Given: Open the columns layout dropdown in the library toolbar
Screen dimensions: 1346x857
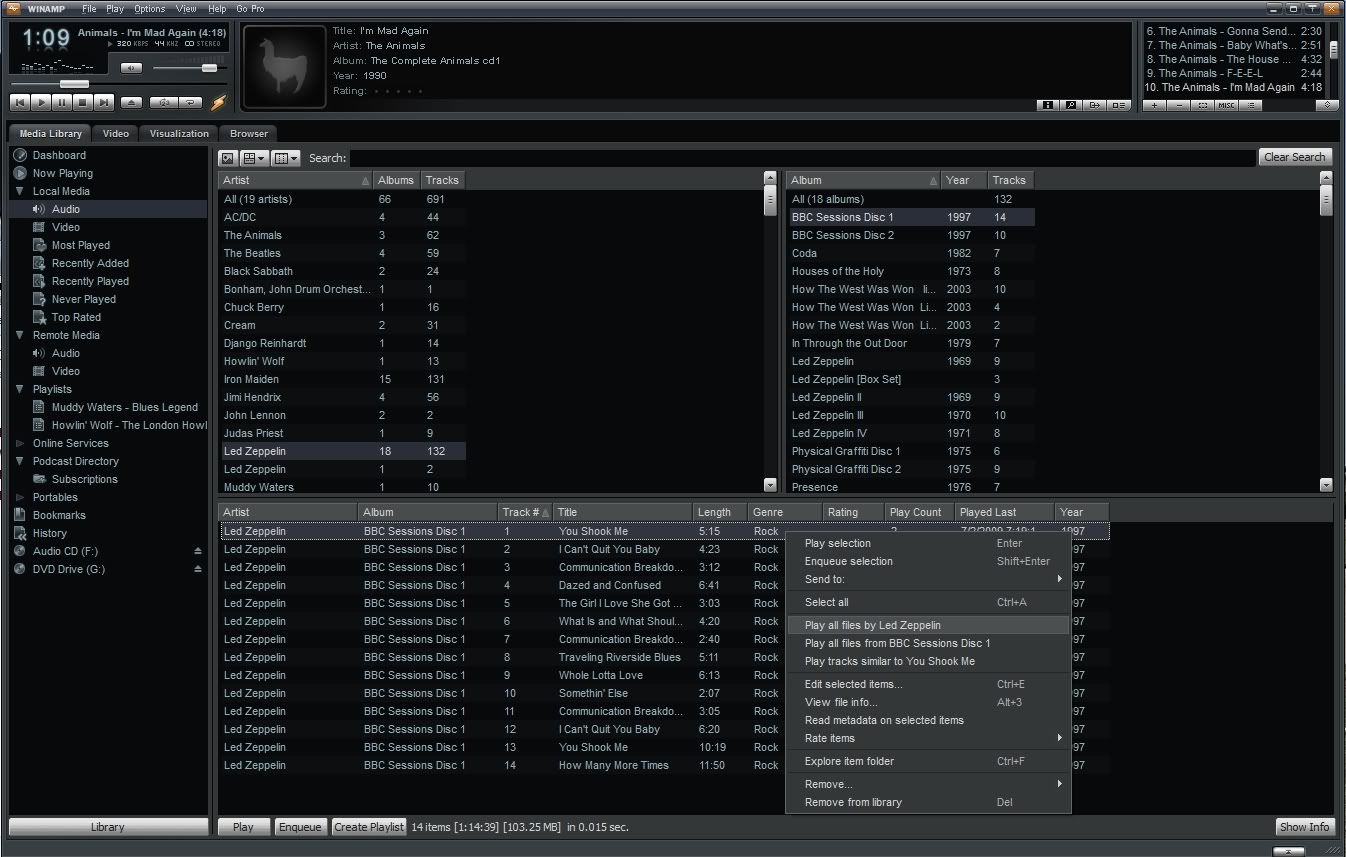Looking at the screenshot, I should [286, 158].
